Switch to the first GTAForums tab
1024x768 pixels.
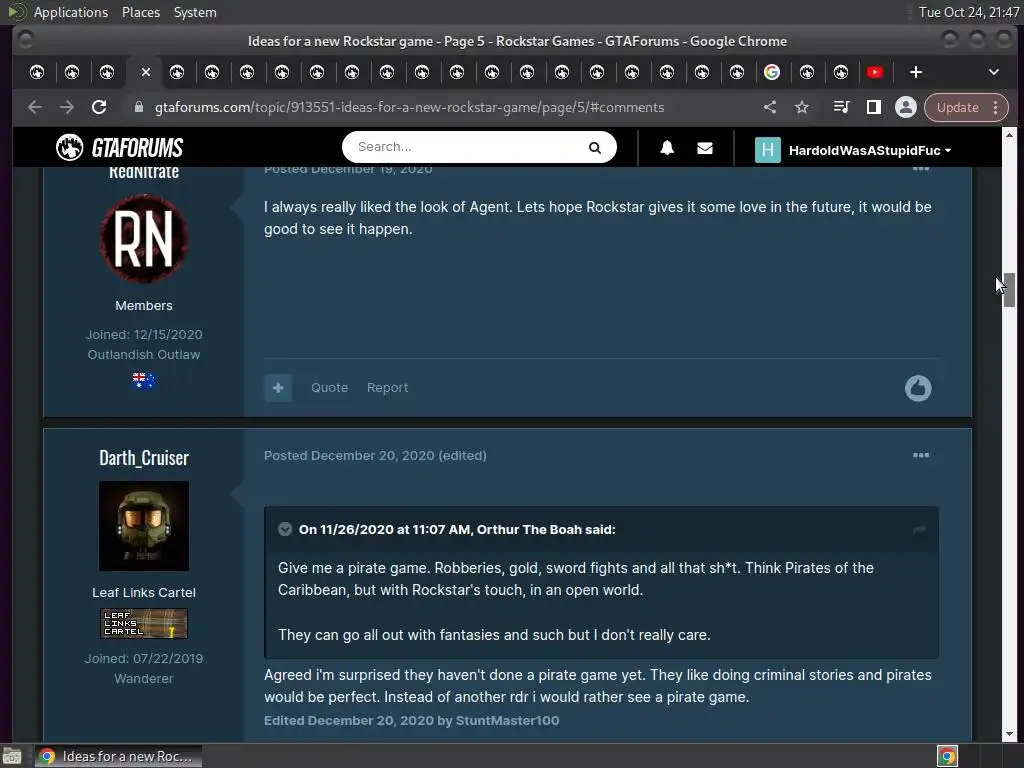[37, 72]
